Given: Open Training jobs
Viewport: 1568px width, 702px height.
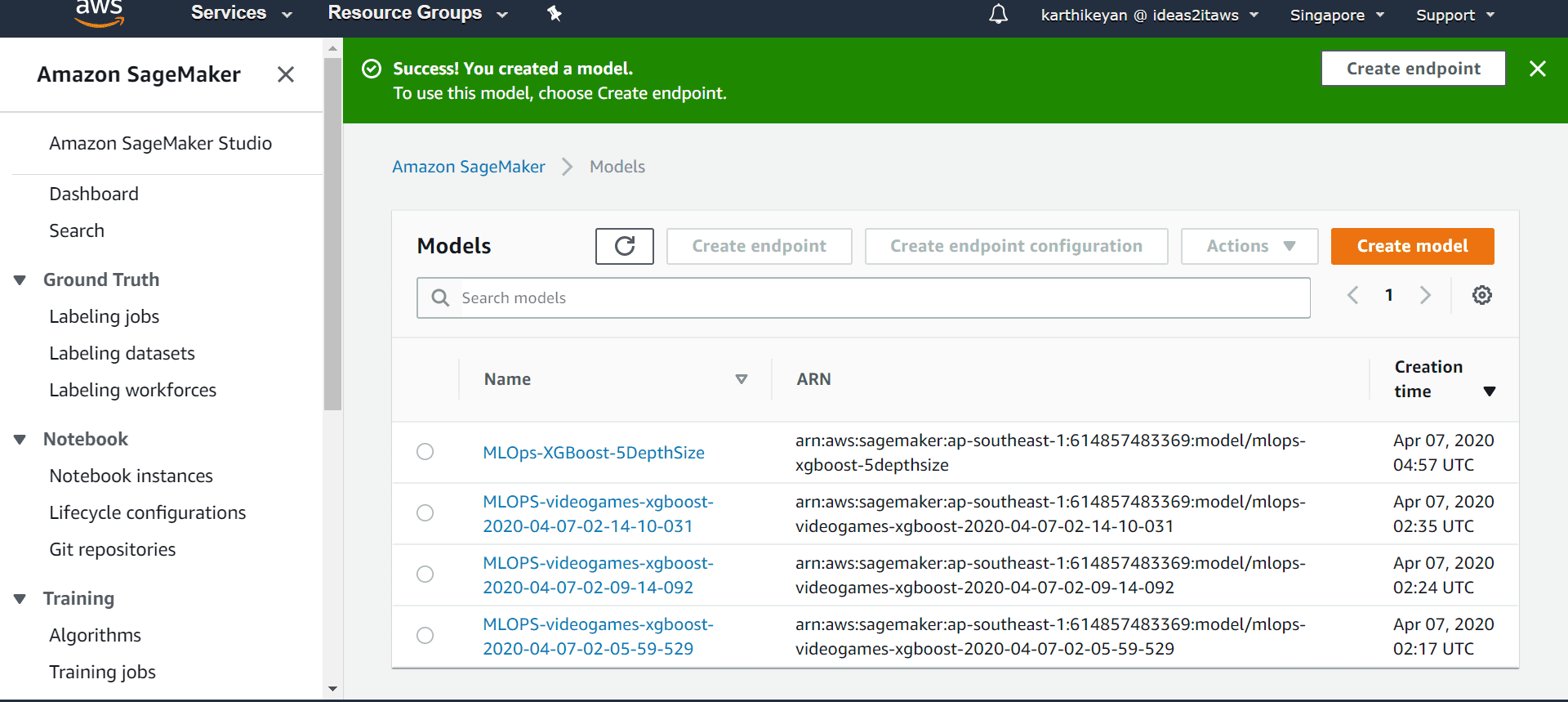Looking at the screenshot, I should click(x=102, y=672).
